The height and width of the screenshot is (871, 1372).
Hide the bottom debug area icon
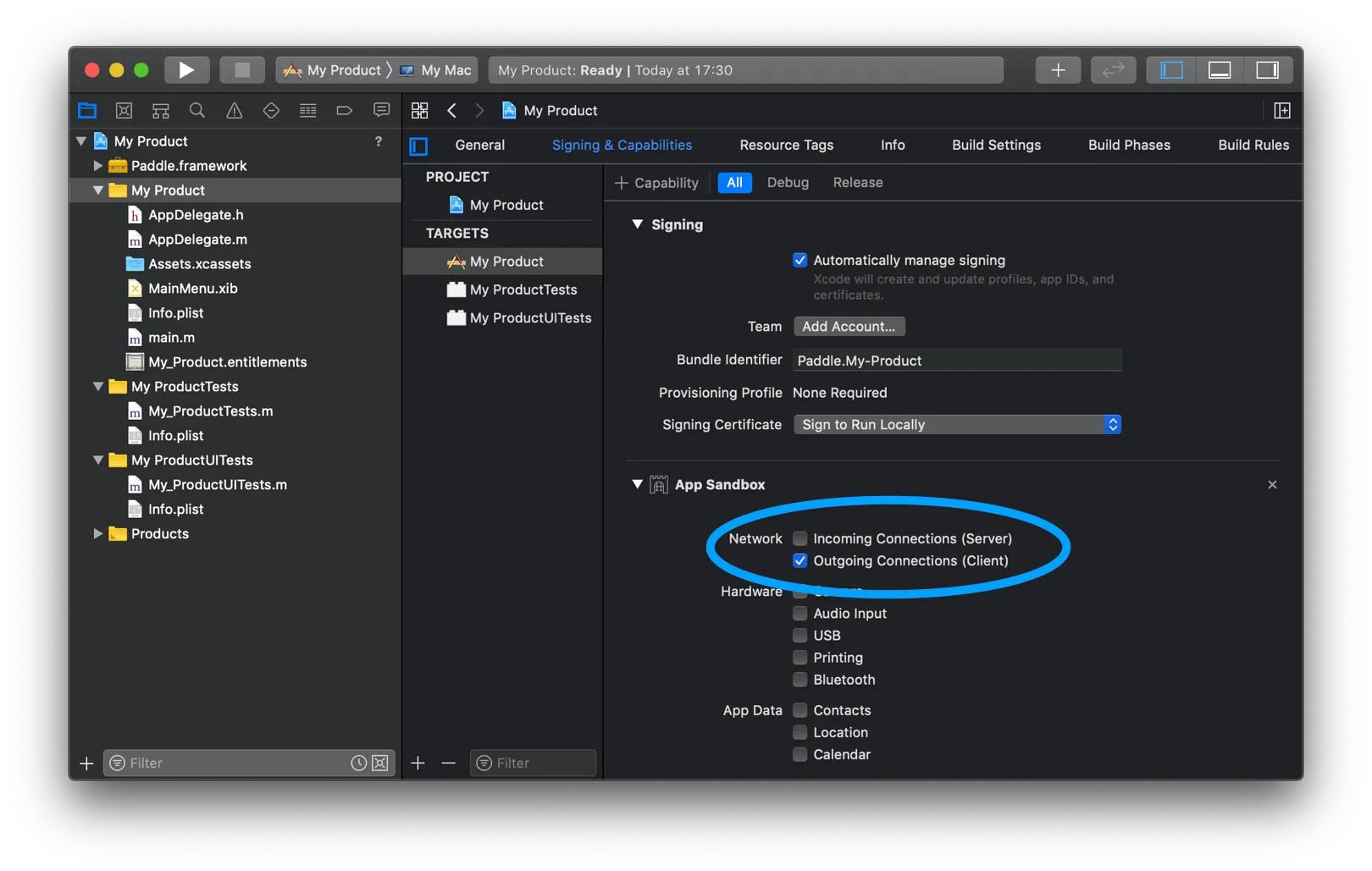tap(1220, 70)
